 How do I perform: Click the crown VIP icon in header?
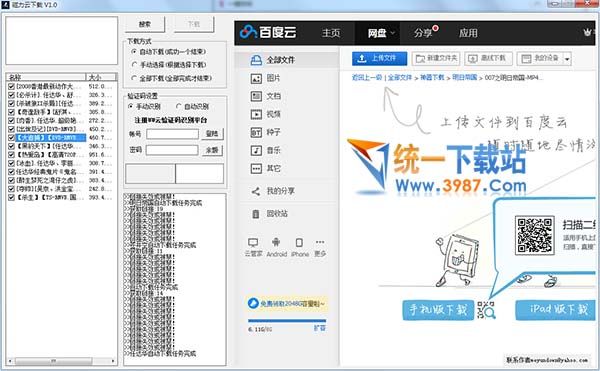point(587,33)
